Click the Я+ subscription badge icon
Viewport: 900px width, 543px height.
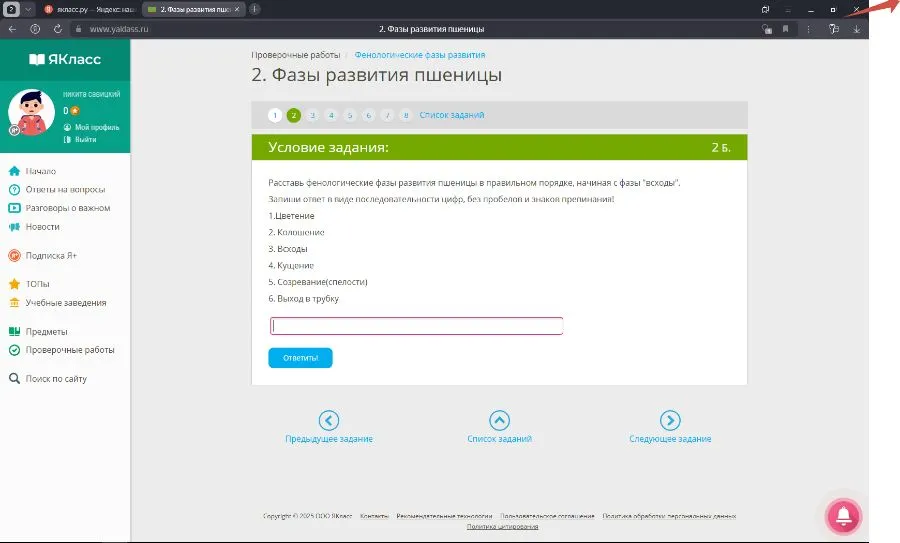coord(14,255)
